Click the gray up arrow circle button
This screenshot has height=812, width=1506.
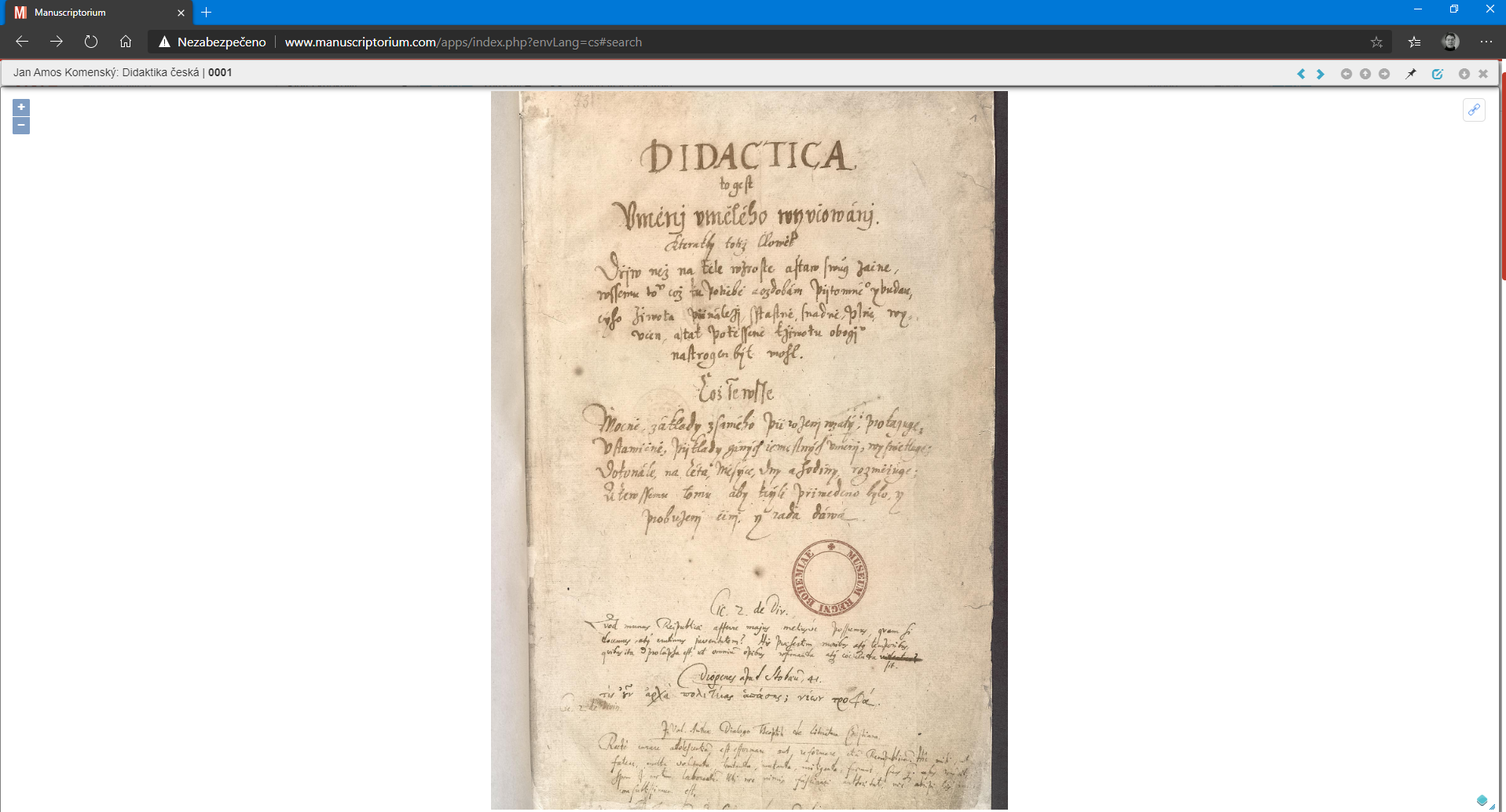(x=1365, y=74)
